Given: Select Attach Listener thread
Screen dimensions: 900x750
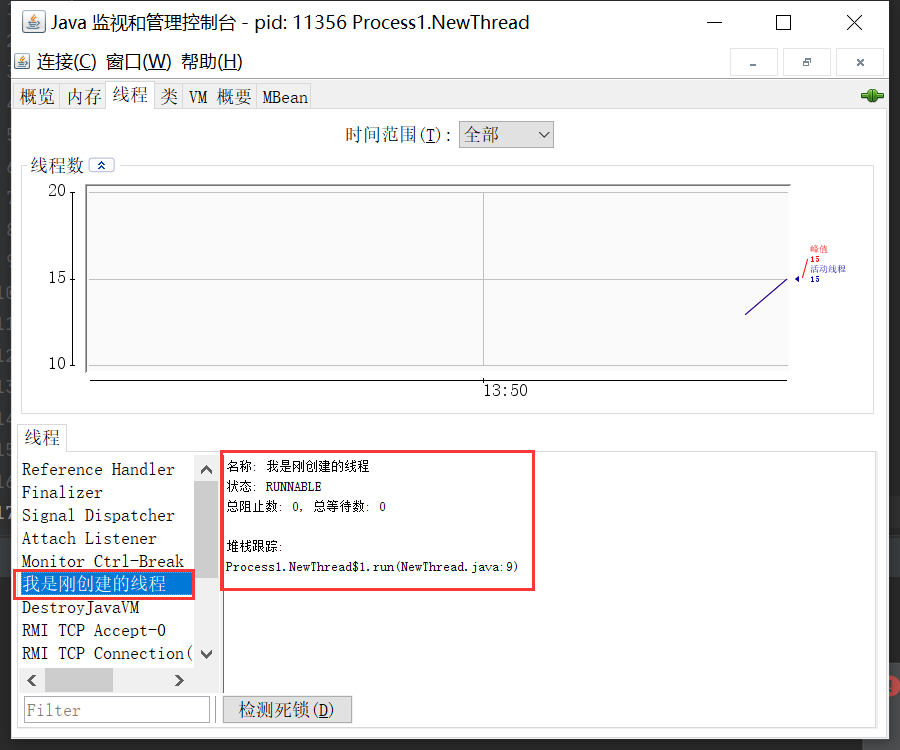Looking at the screenshot, I should point(106,538).
